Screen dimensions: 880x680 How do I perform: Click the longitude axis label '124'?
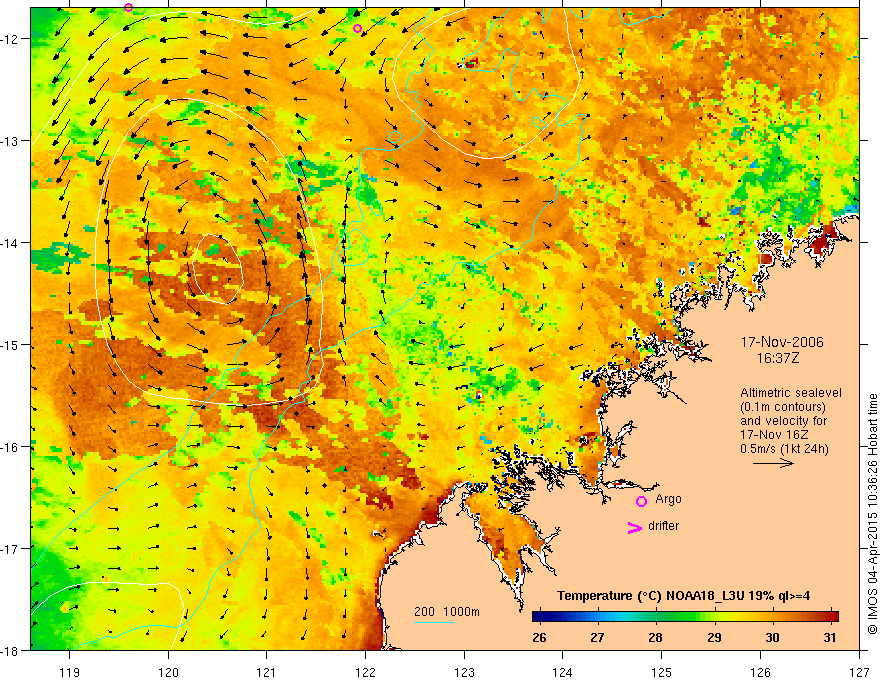click(x=562, y=672)
